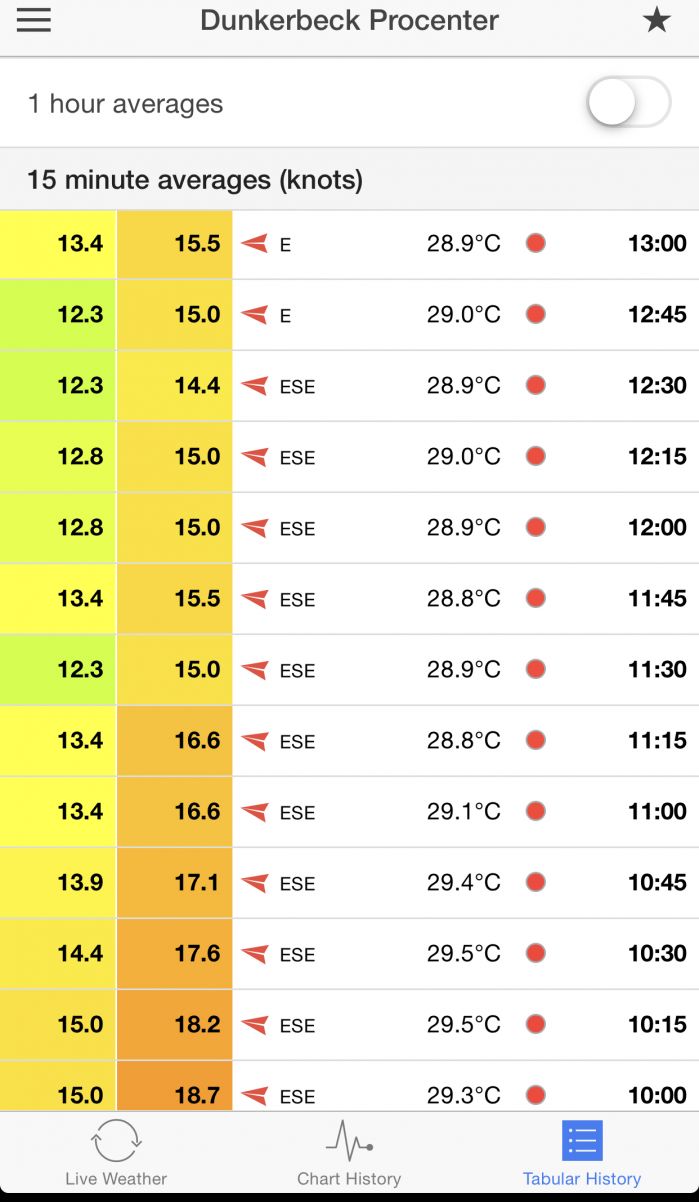Tap wind direction arrow in 13:00 row
The width and height of the screenshot is (699, 1202).
(x=255, y=244)
